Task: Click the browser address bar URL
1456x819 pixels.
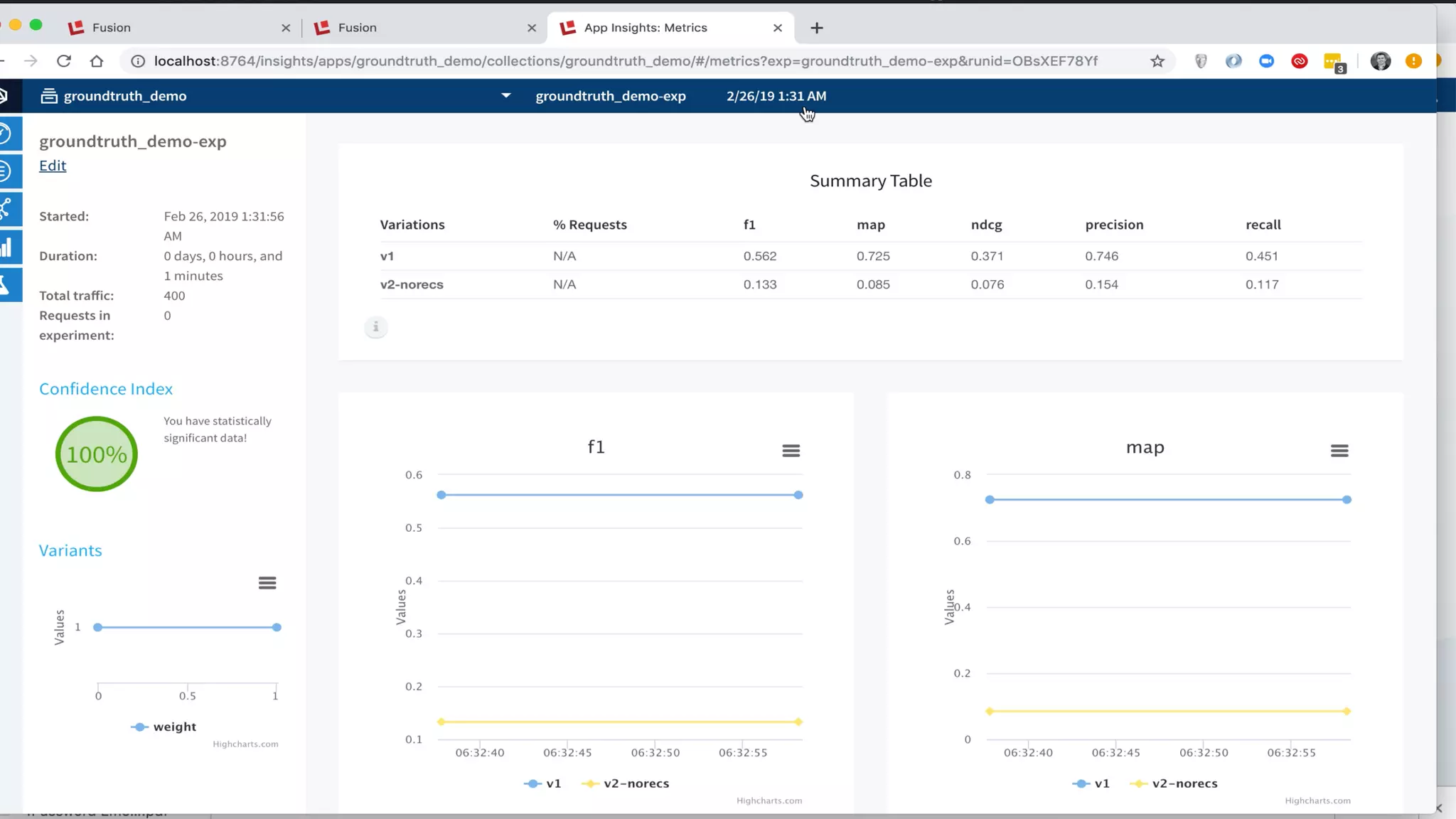Action: coord(626,61)
